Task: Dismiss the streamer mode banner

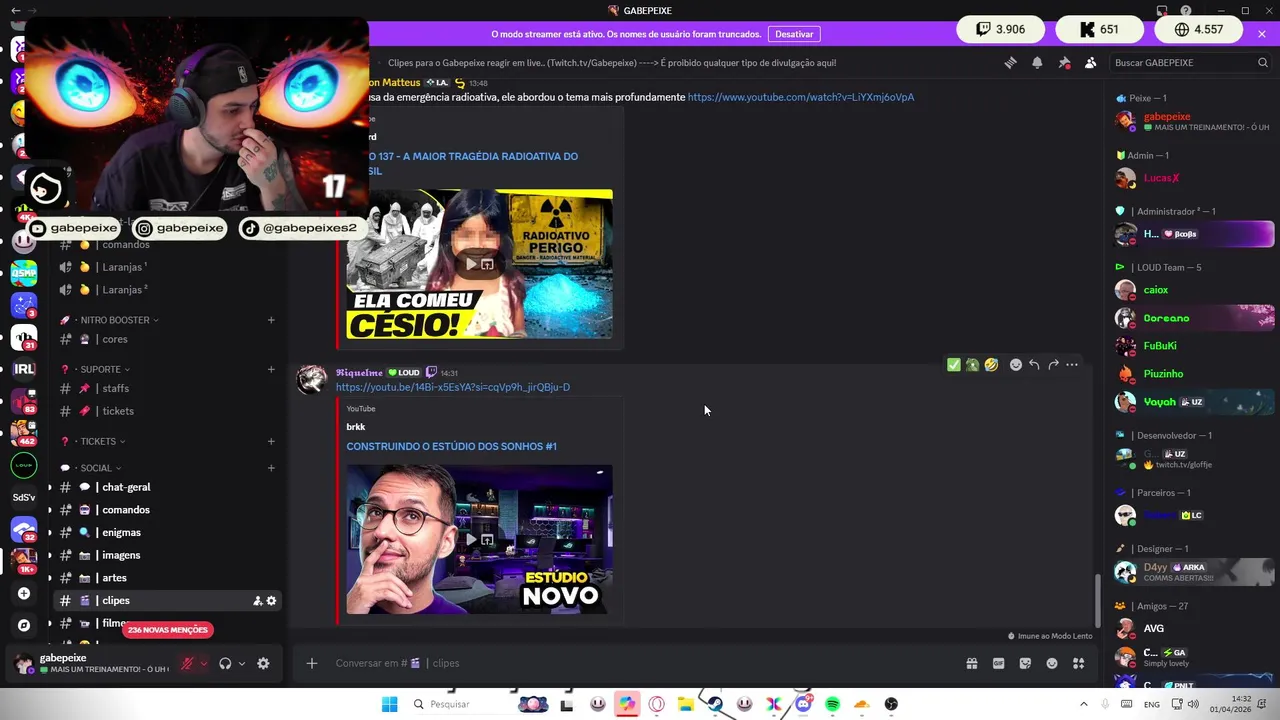Action: coord(1262,34)
